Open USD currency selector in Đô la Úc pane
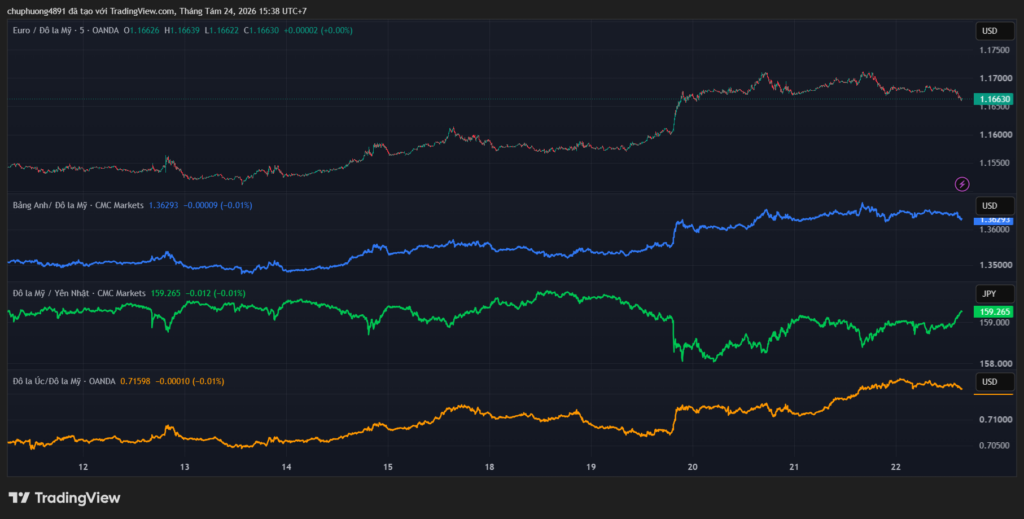The image size is (1024, 519). tap(995, 382)
